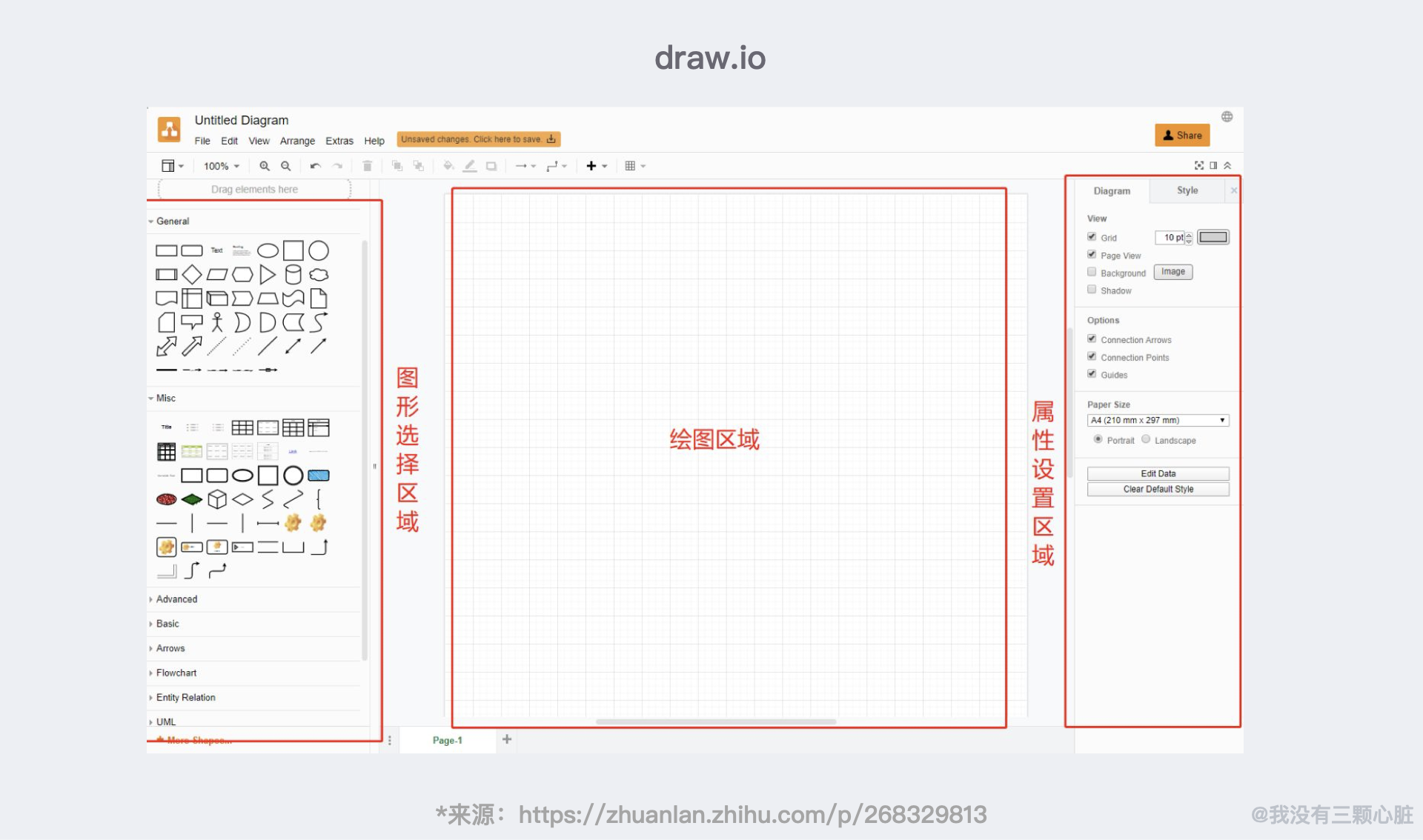Viewport: 1423px width, 840px height.
Task: Click the fill color bucket icon
Action: click(x=448, y=166)
